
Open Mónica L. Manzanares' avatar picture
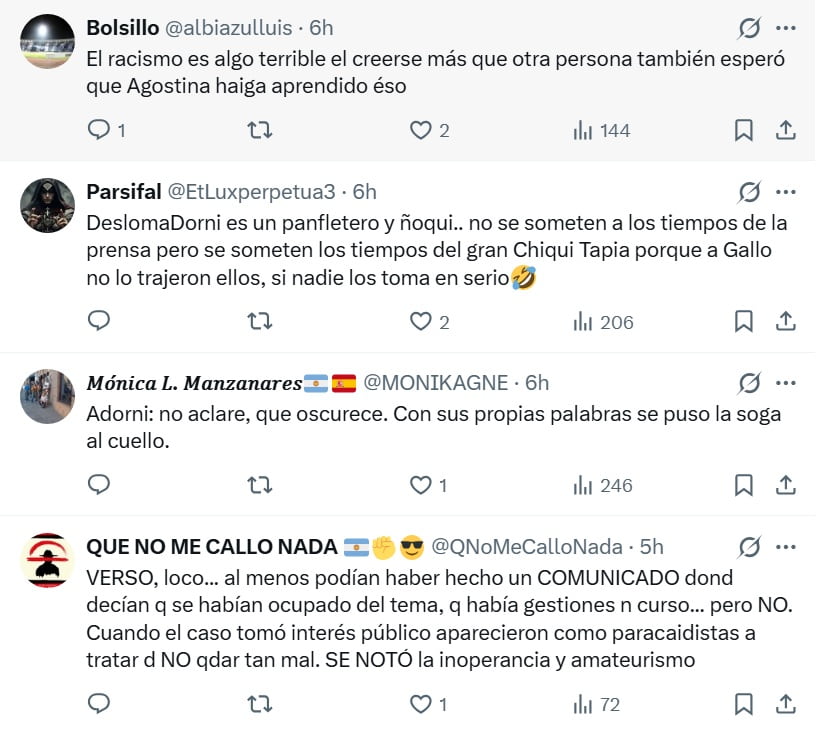tap(47, 397)
